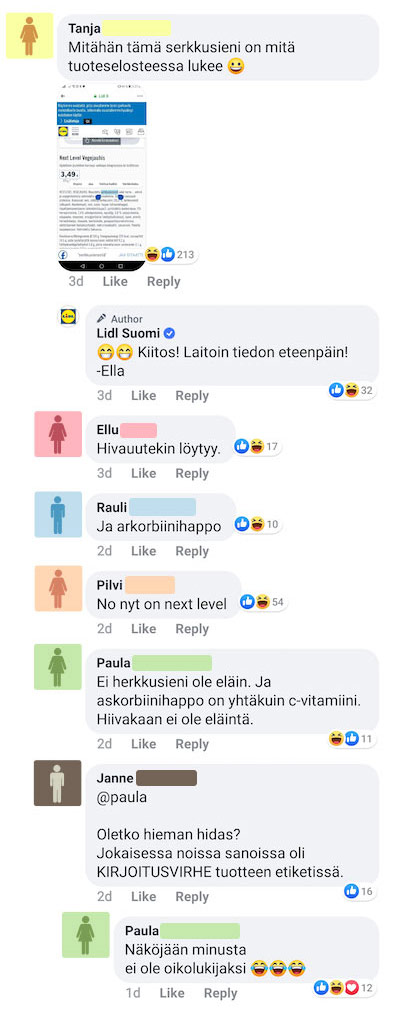Like Ellu's Hivauutekin comment
This screenshot has height=1015, width=405.
pyautogui.click(x=144, y=473)
